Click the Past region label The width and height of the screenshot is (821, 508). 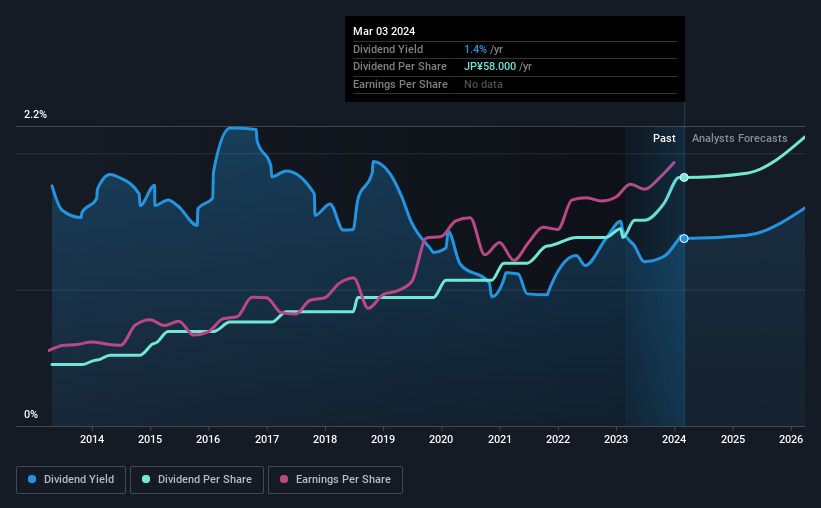664,138
